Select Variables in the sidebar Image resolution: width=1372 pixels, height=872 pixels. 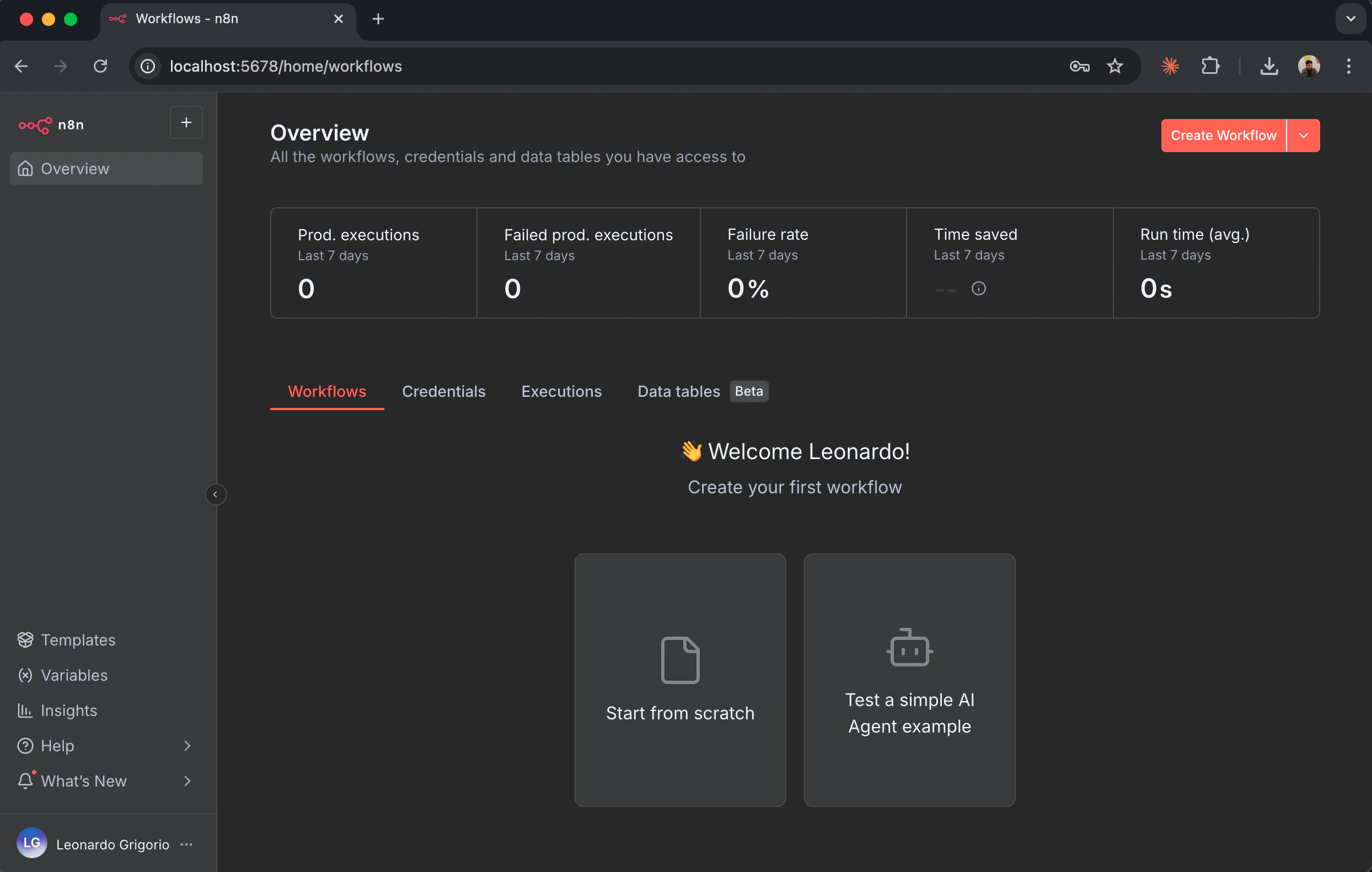[73, 676]
